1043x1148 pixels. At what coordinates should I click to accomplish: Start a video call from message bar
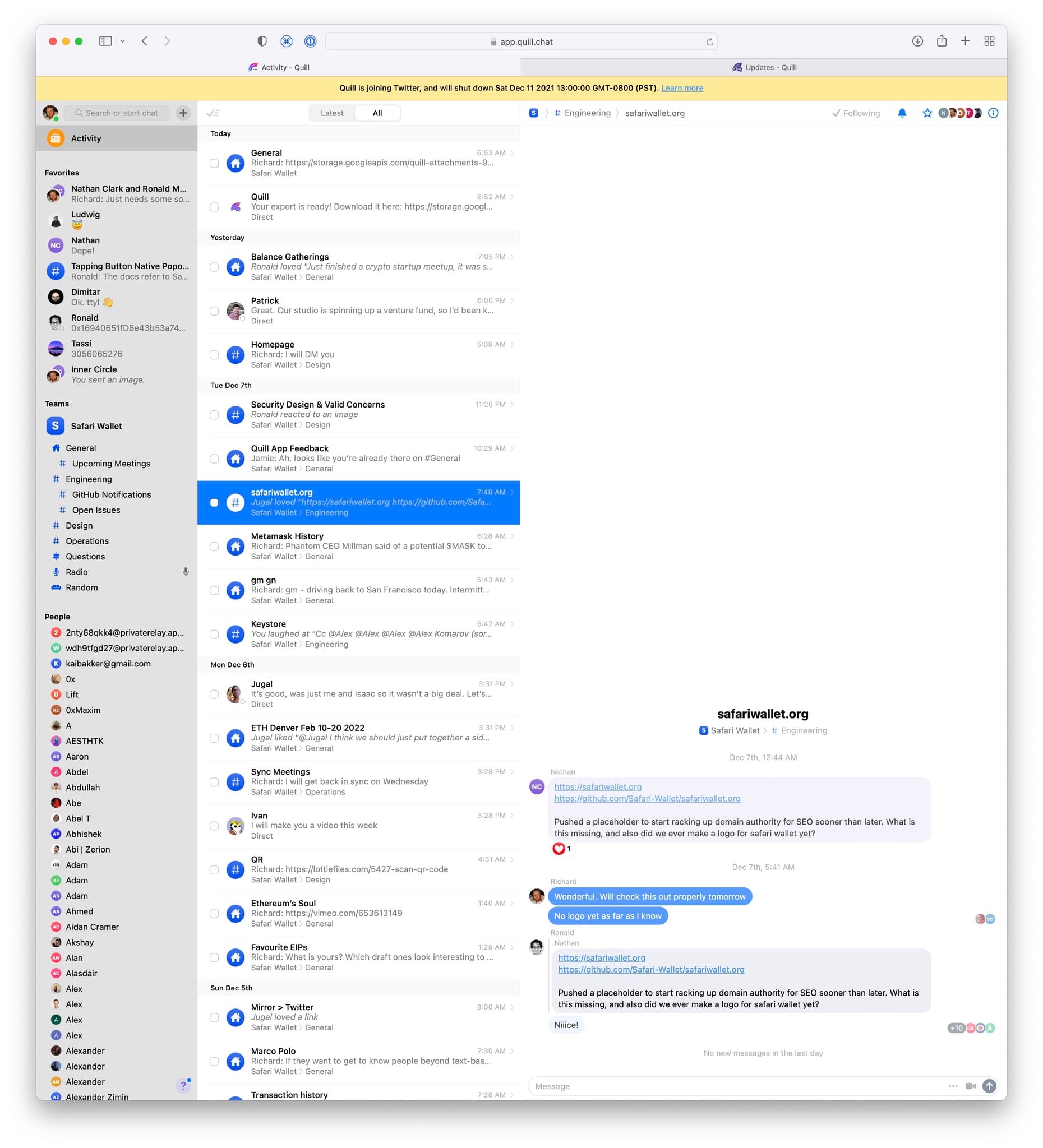(x=971, y=1086)
